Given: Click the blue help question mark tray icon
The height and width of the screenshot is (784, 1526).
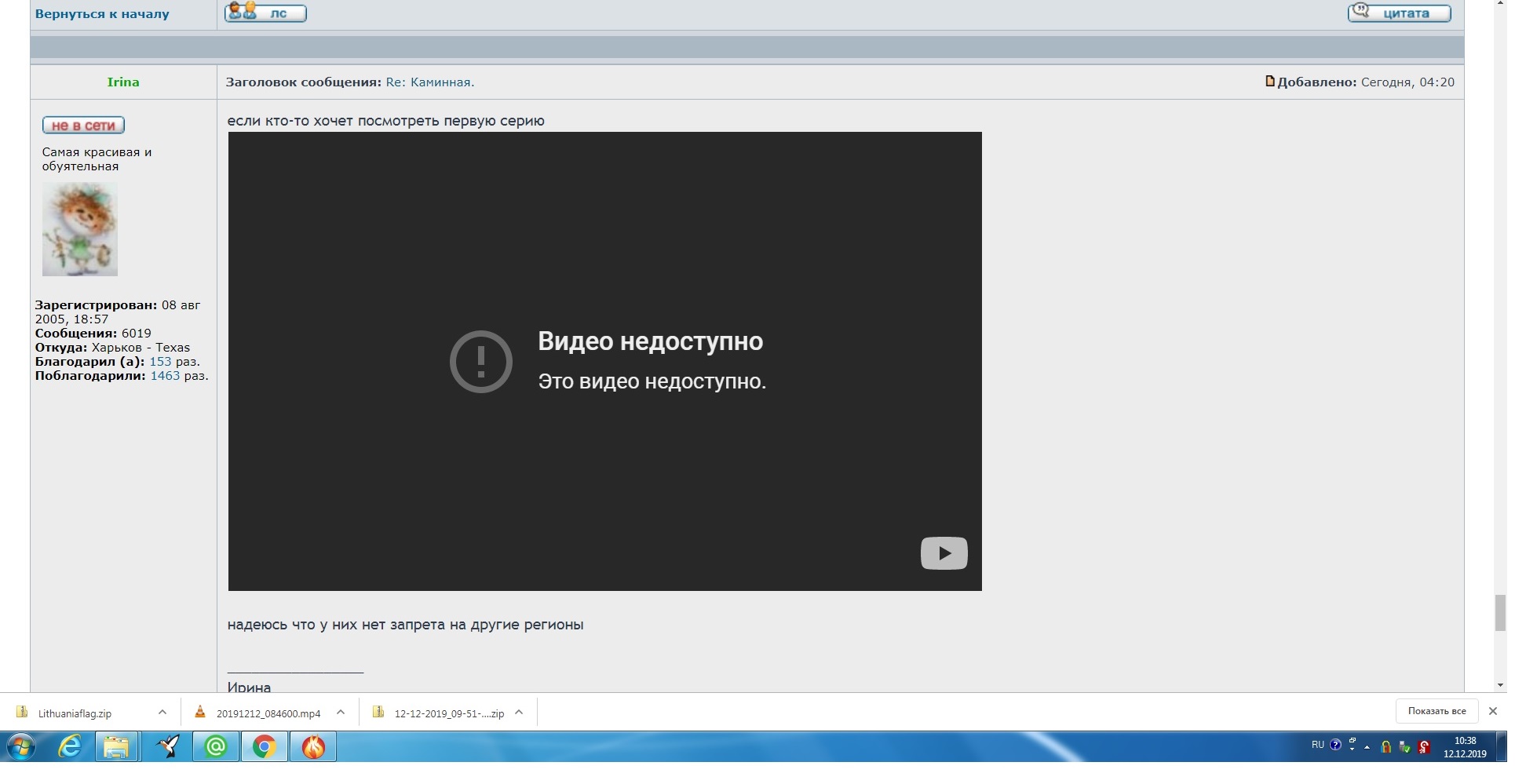Looking at the screenshot, I should coord(1335,746).
